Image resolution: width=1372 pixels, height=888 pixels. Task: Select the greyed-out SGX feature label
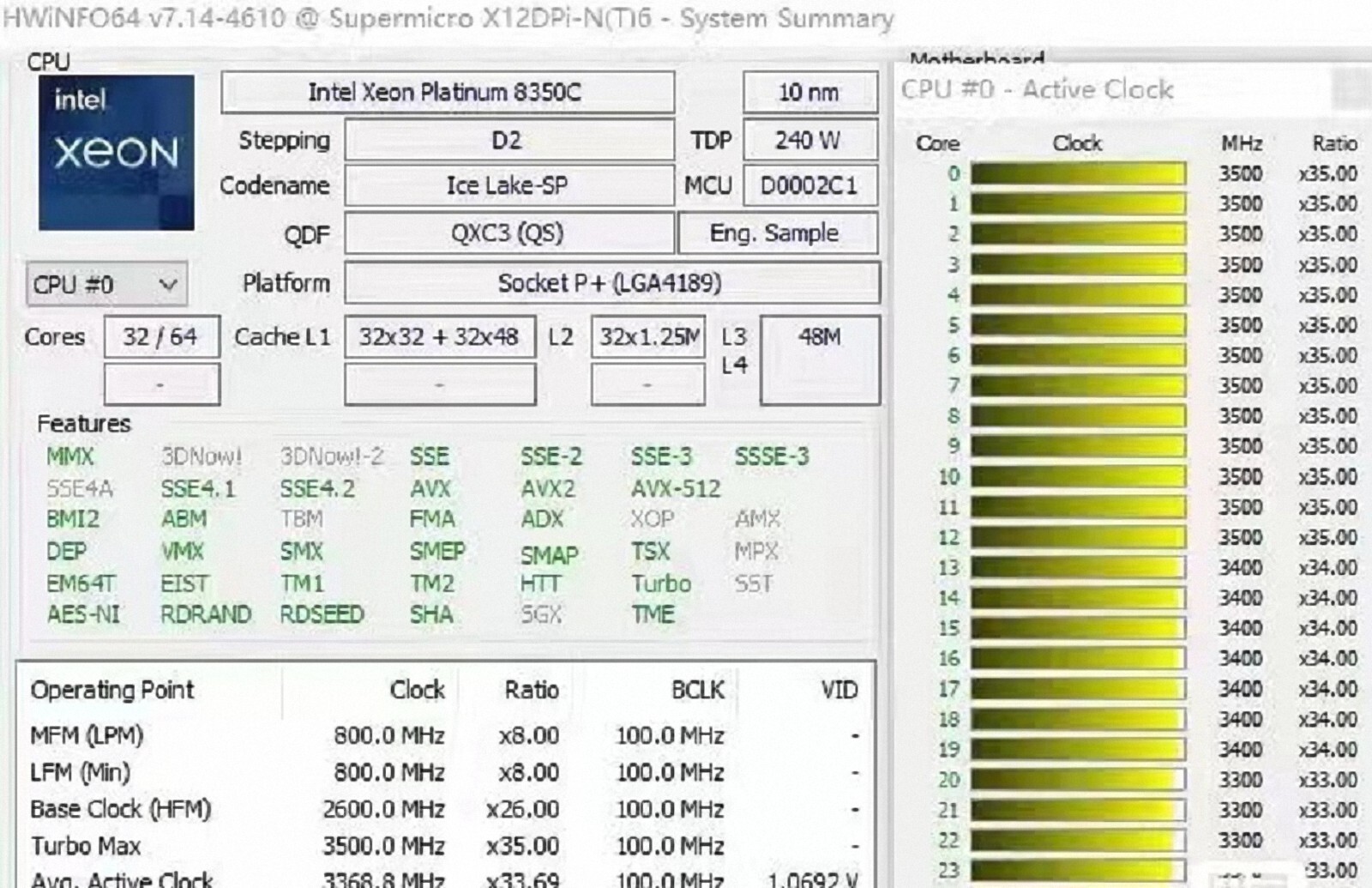541,614
